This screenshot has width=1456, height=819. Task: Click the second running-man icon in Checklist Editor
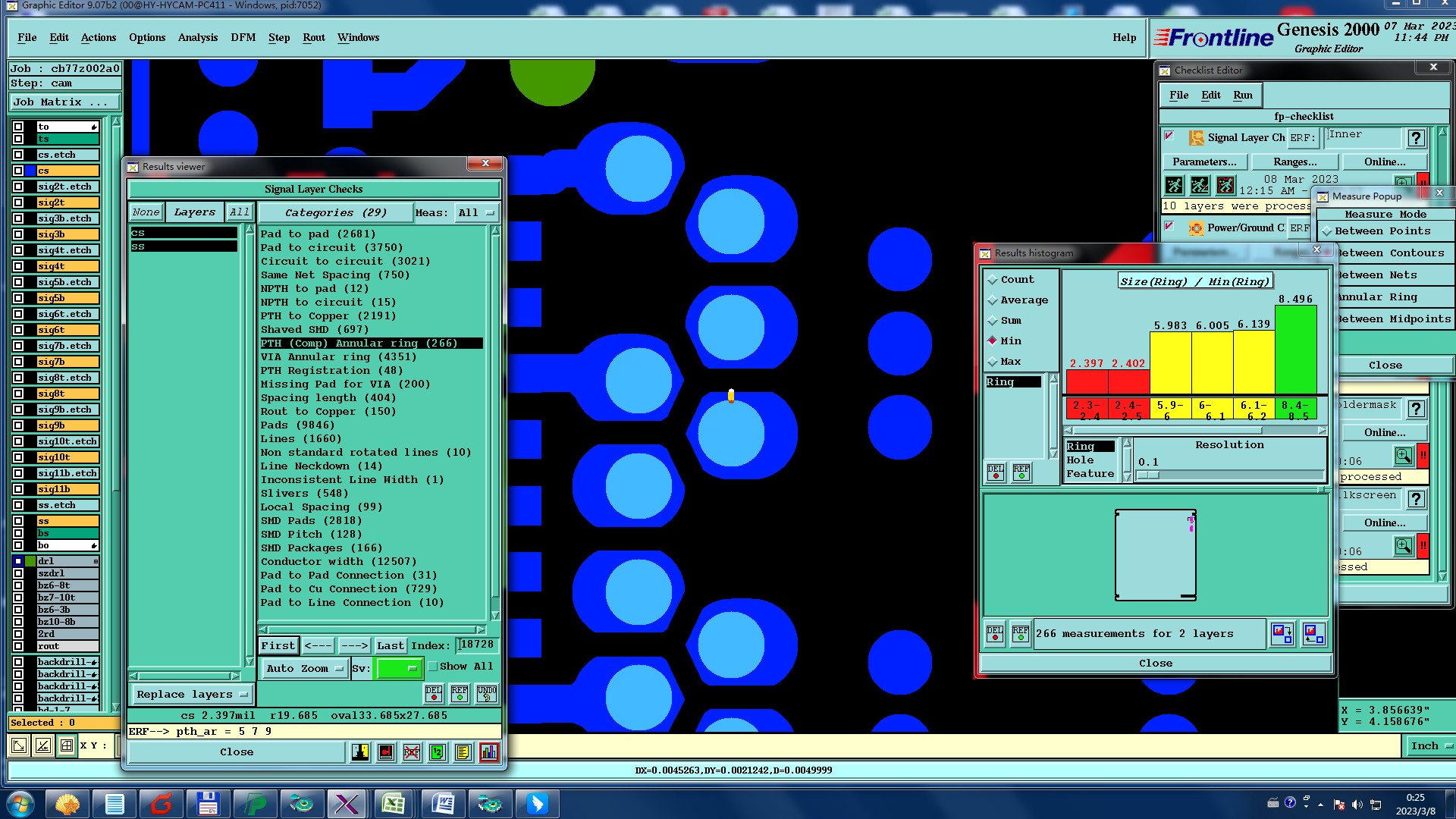click(x=1200, y=185)
